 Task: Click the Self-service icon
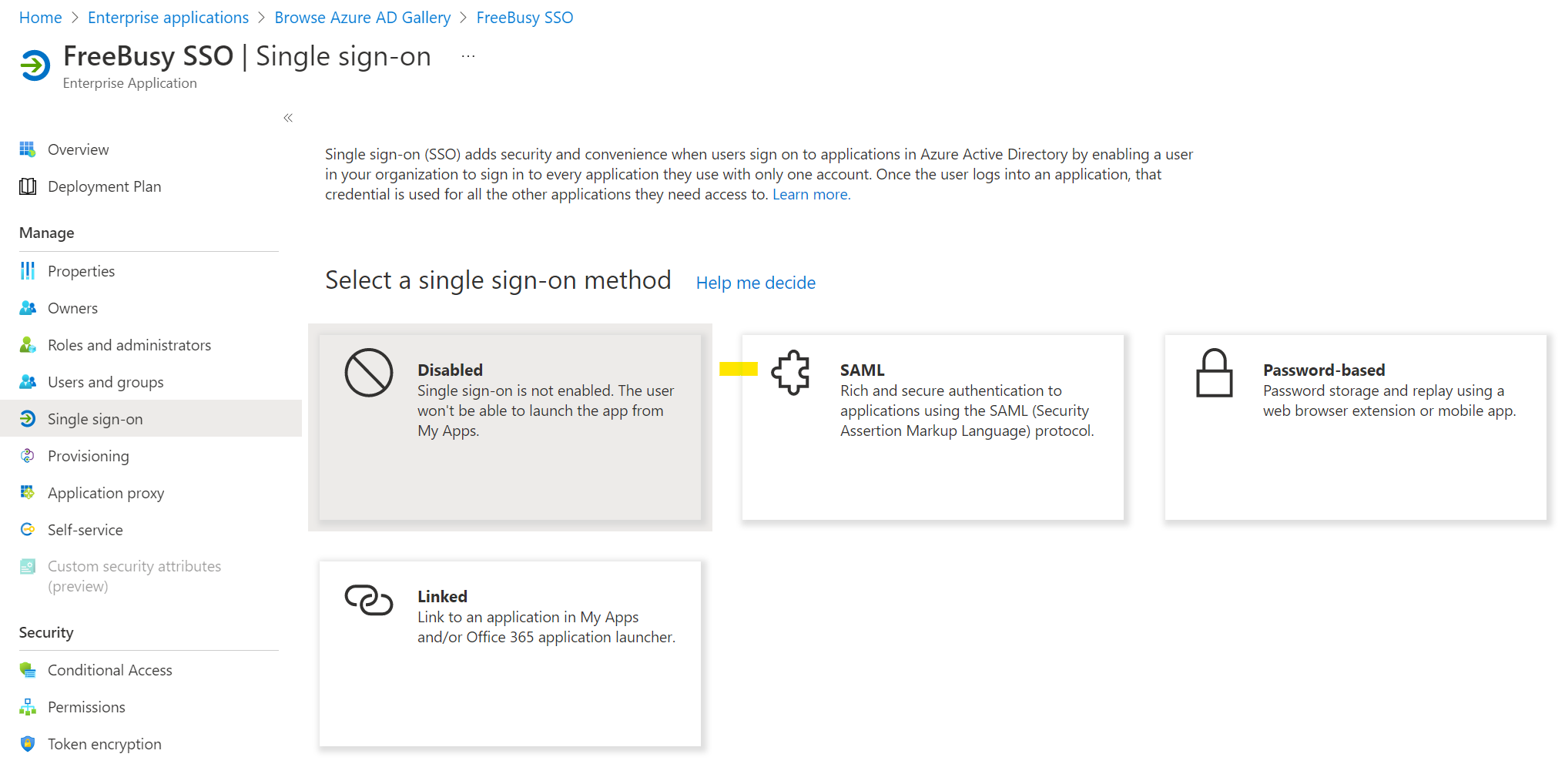28,530
